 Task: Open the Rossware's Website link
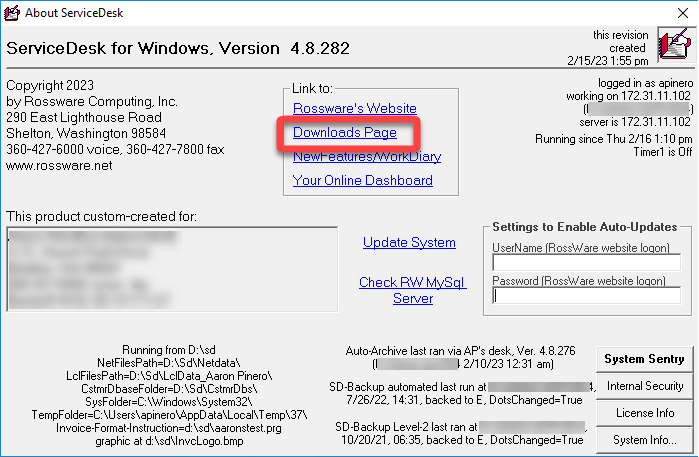coord(354,108)
